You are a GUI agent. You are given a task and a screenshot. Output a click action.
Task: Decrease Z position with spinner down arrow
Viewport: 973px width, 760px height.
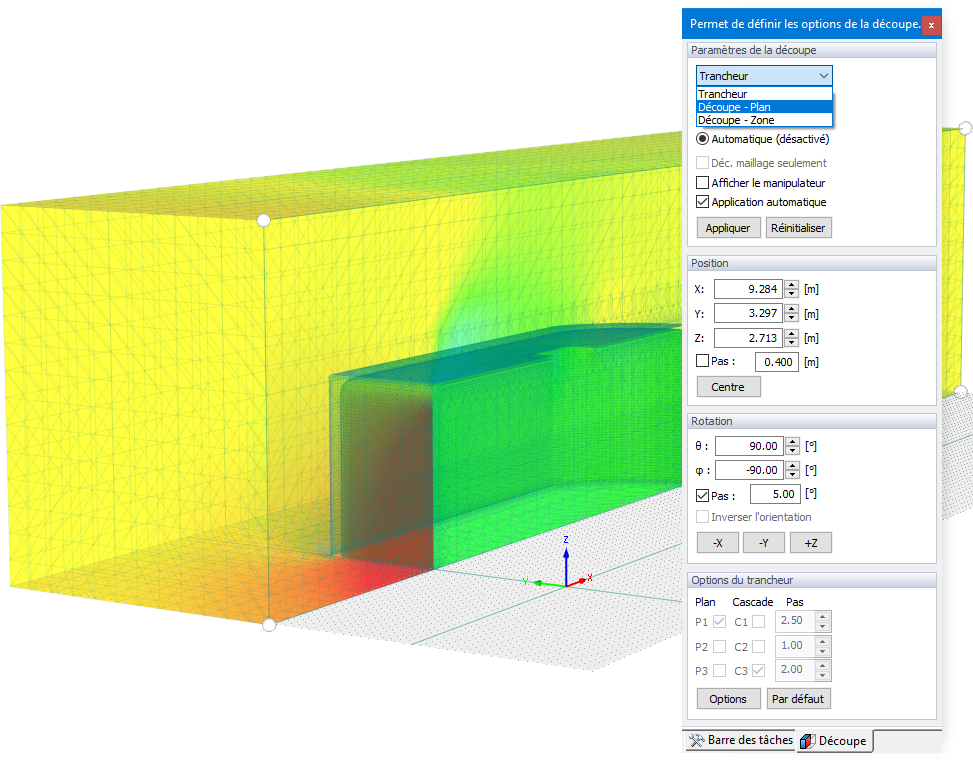(x=791, y=342)
